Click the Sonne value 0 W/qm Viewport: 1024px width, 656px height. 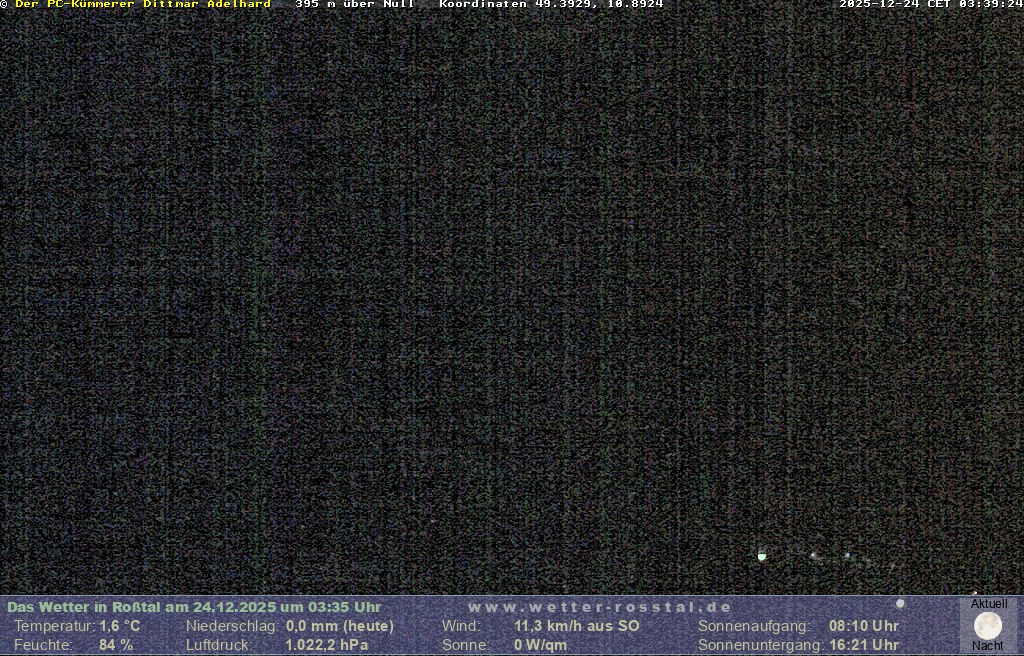point(540,645)
